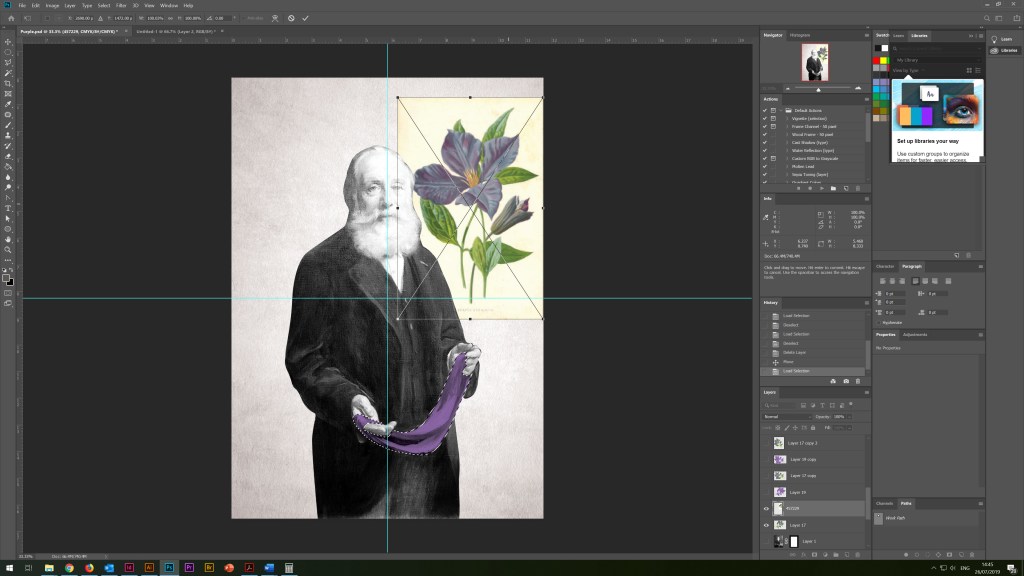Screen dimensions: 1024x576
Task: Open the Histogram tab
Action: [801, 35]
